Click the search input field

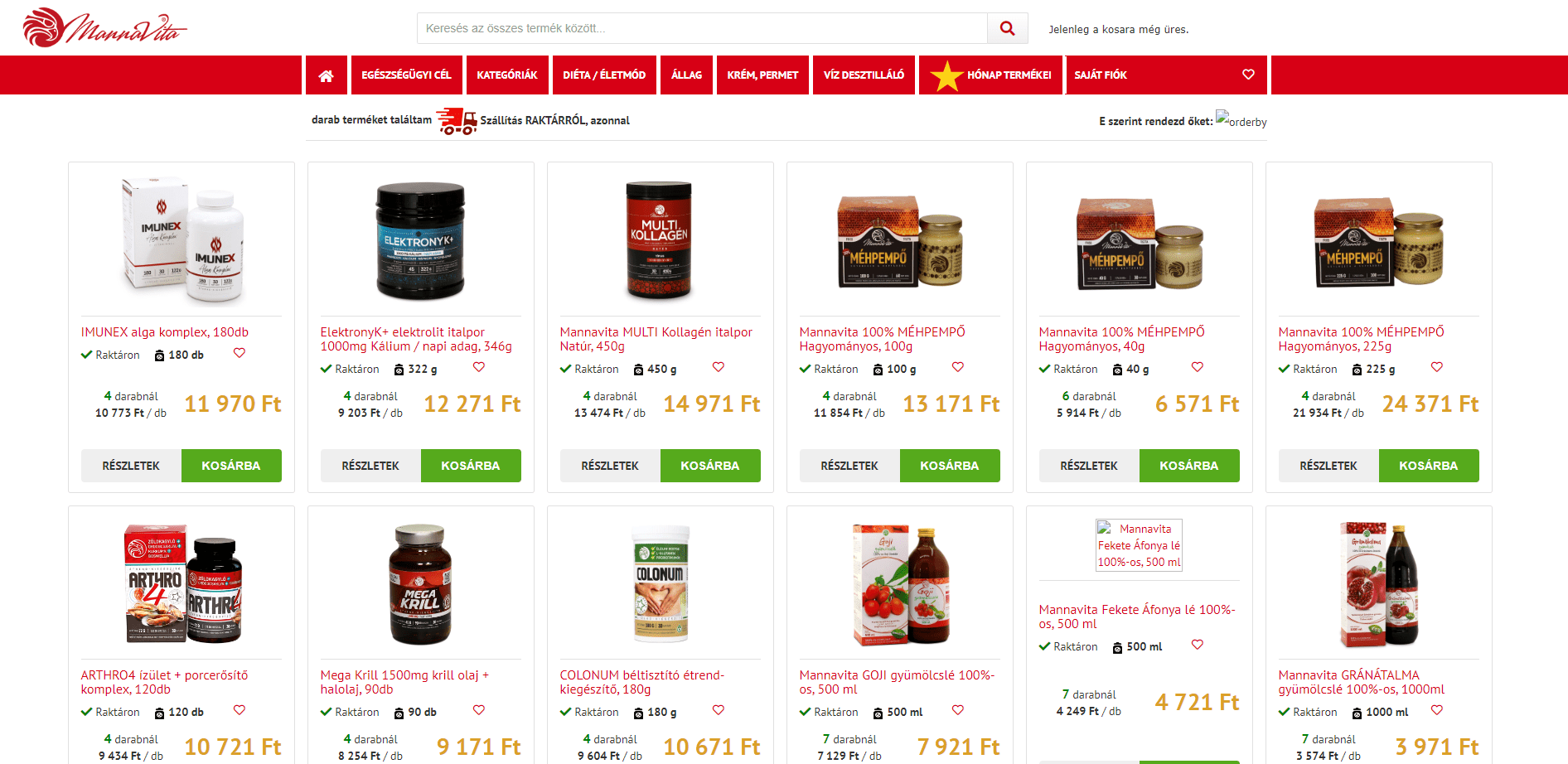click(x=702, y=28)
